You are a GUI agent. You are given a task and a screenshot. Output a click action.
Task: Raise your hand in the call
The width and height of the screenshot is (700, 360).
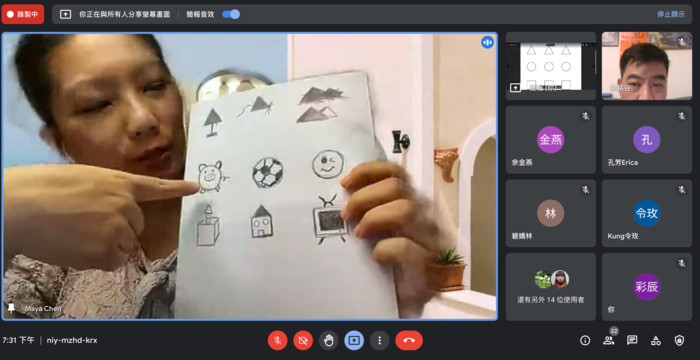click(x=329, y=341)
